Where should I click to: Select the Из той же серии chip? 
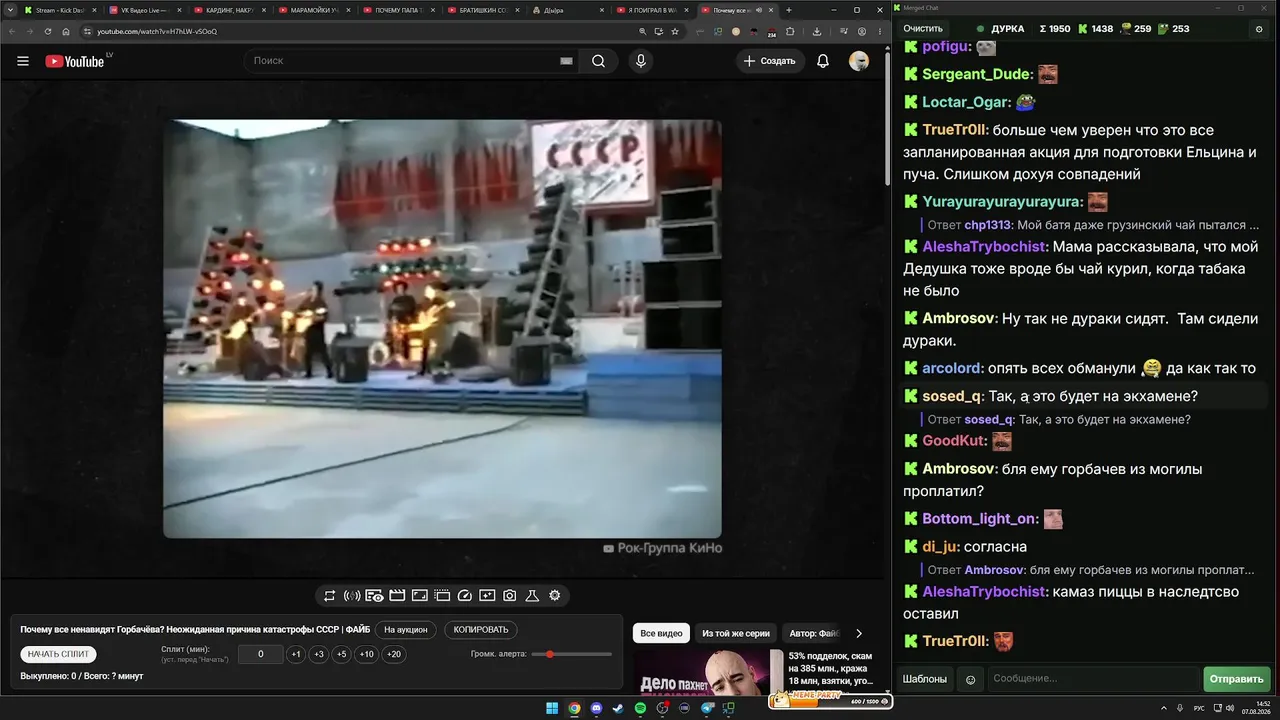click(736, 633)
